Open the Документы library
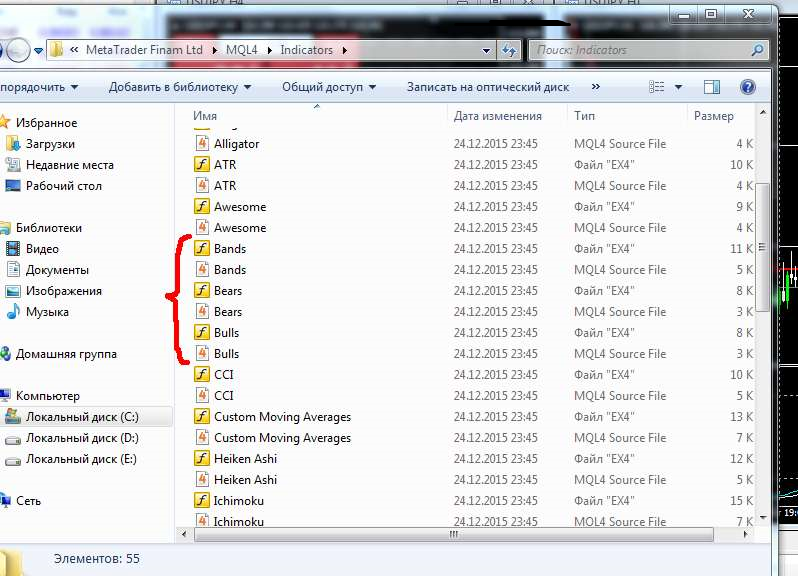This screenshot has height=576, width=798. [47, 270]
